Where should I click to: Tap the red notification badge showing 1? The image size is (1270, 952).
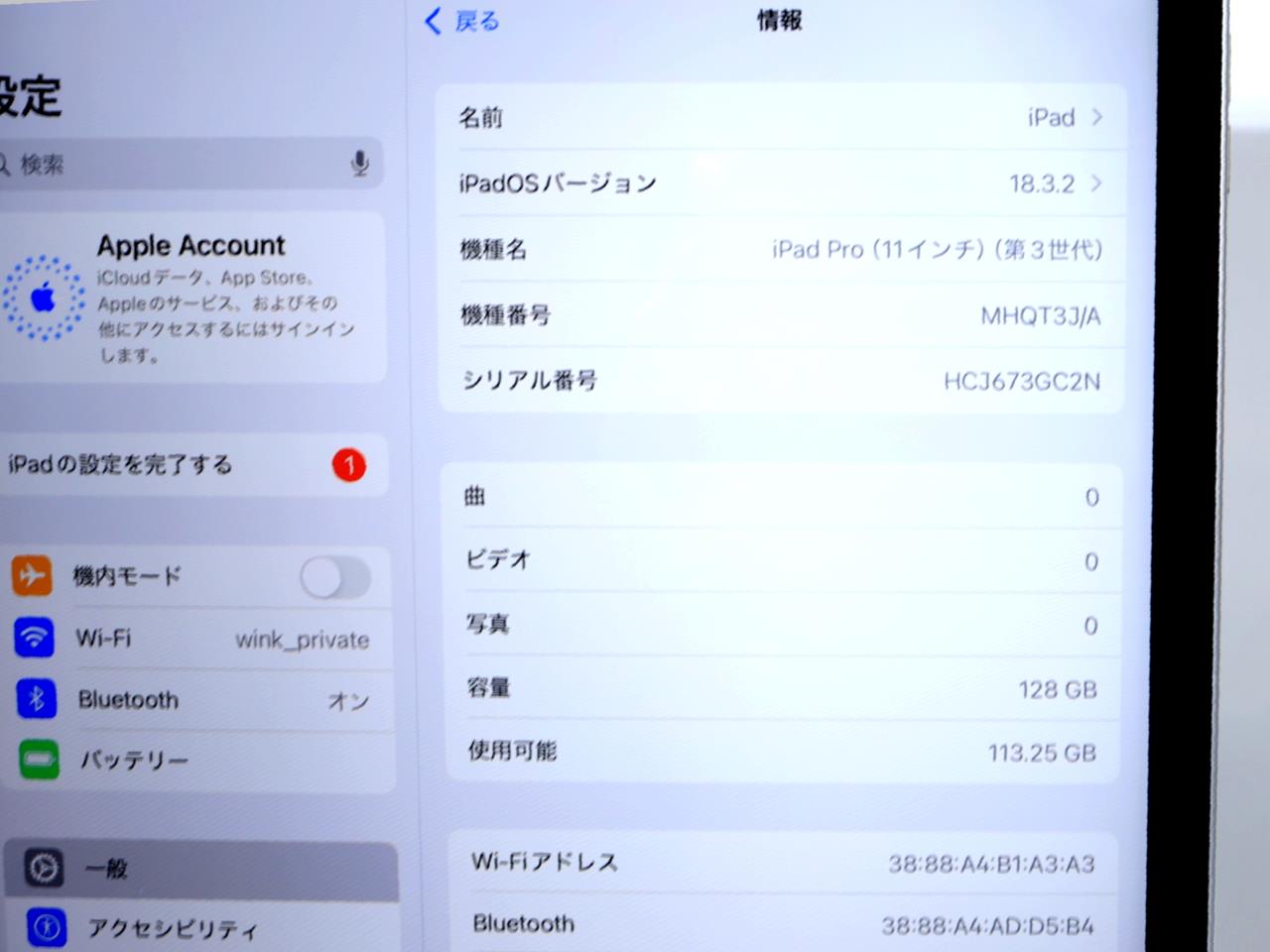(349, 465)
